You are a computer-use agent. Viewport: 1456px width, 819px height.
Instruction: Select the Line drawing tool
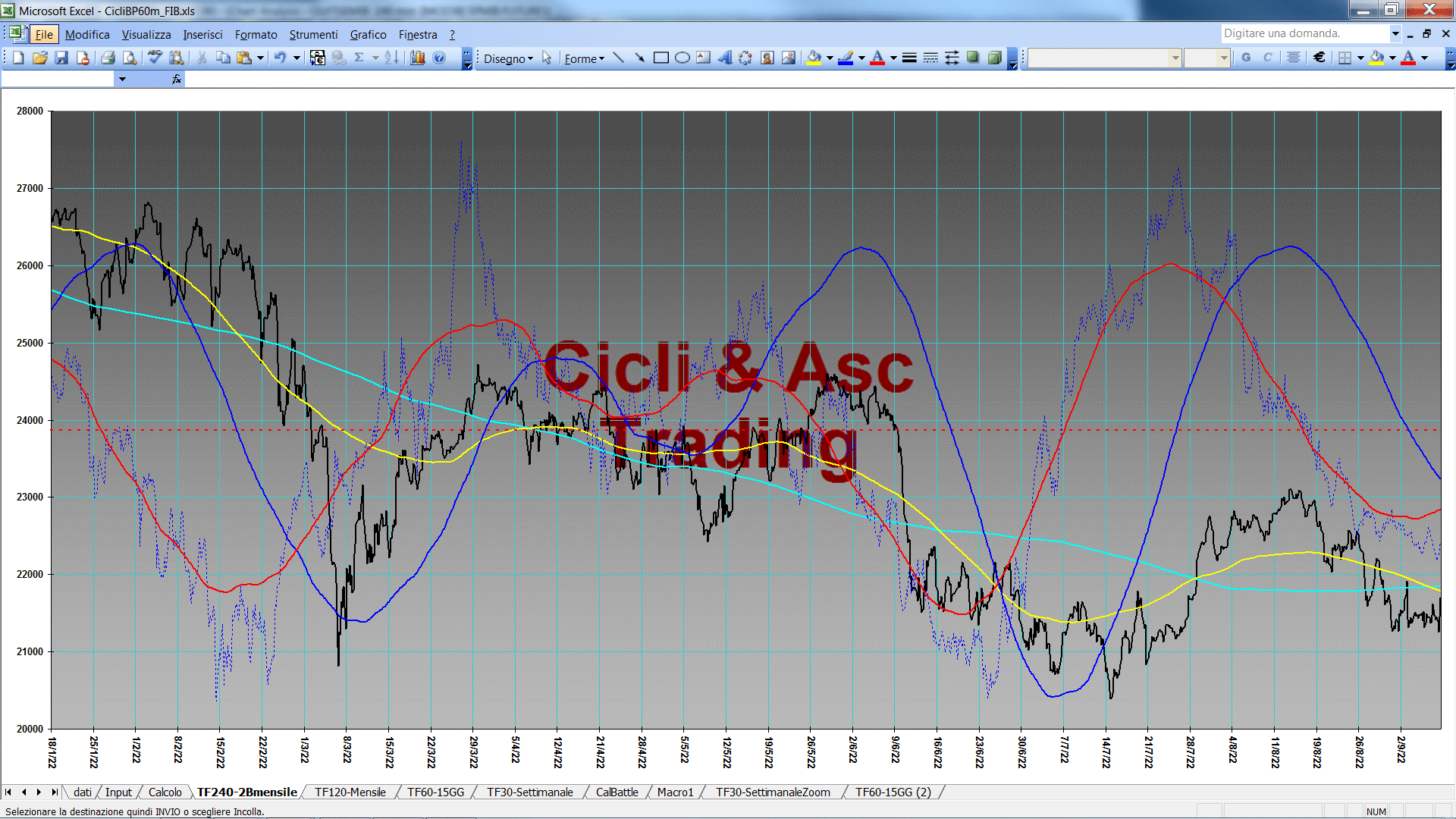[619, 58]
